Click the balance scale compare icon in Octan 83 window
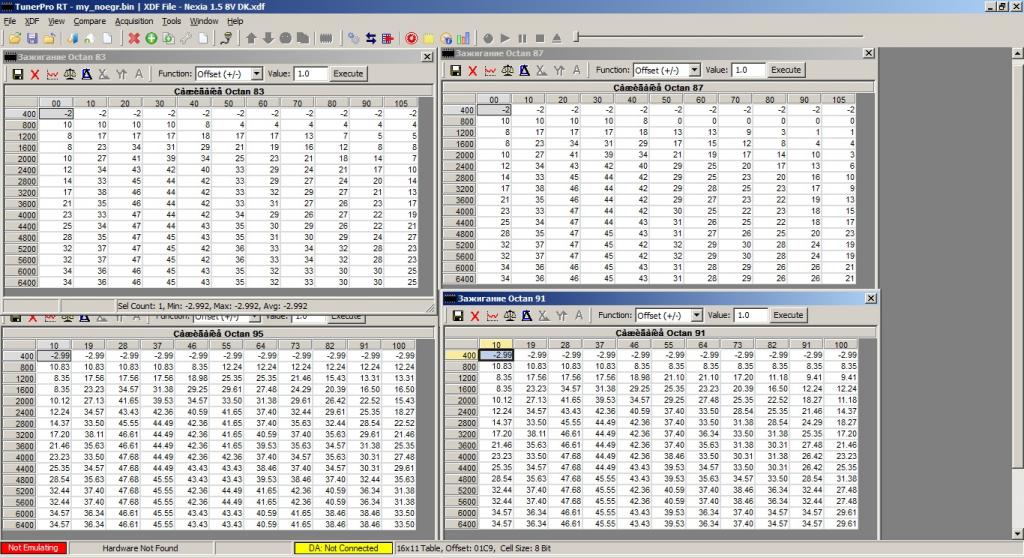Image resolution: width=1024 pixels, height=558 pixels. tap(70, 73)
